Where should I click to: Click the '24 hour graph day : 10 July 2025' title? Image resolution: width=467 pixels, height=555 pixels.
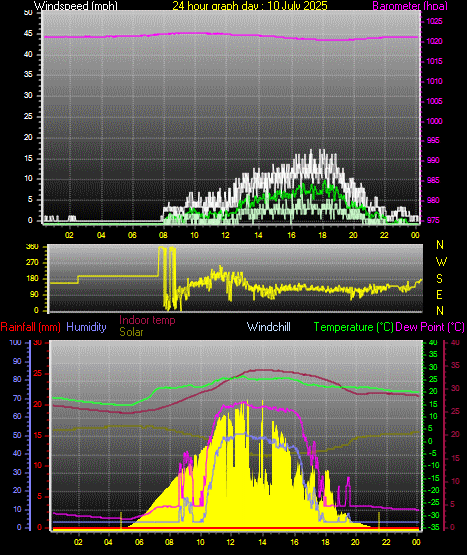point(250,5)
